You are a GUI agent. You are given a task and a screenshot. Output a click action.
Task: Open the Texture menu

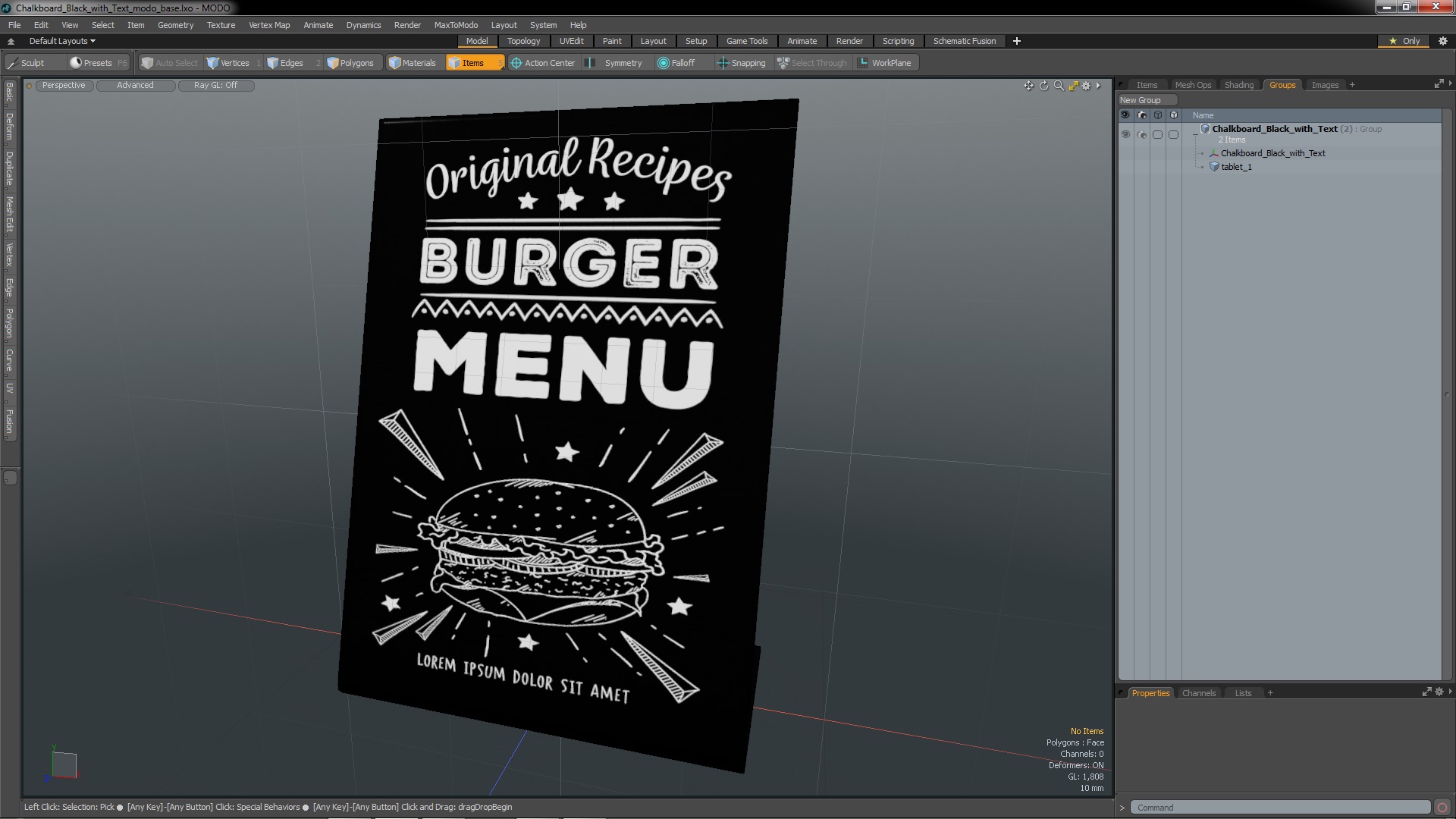221,25
